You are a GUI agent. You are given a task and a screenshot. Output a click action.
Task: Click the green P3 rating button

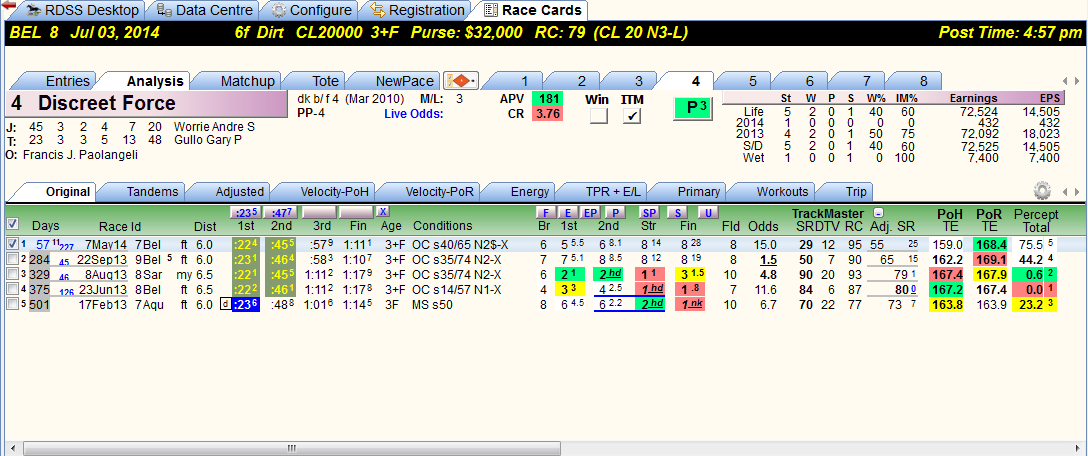(693, 108)
